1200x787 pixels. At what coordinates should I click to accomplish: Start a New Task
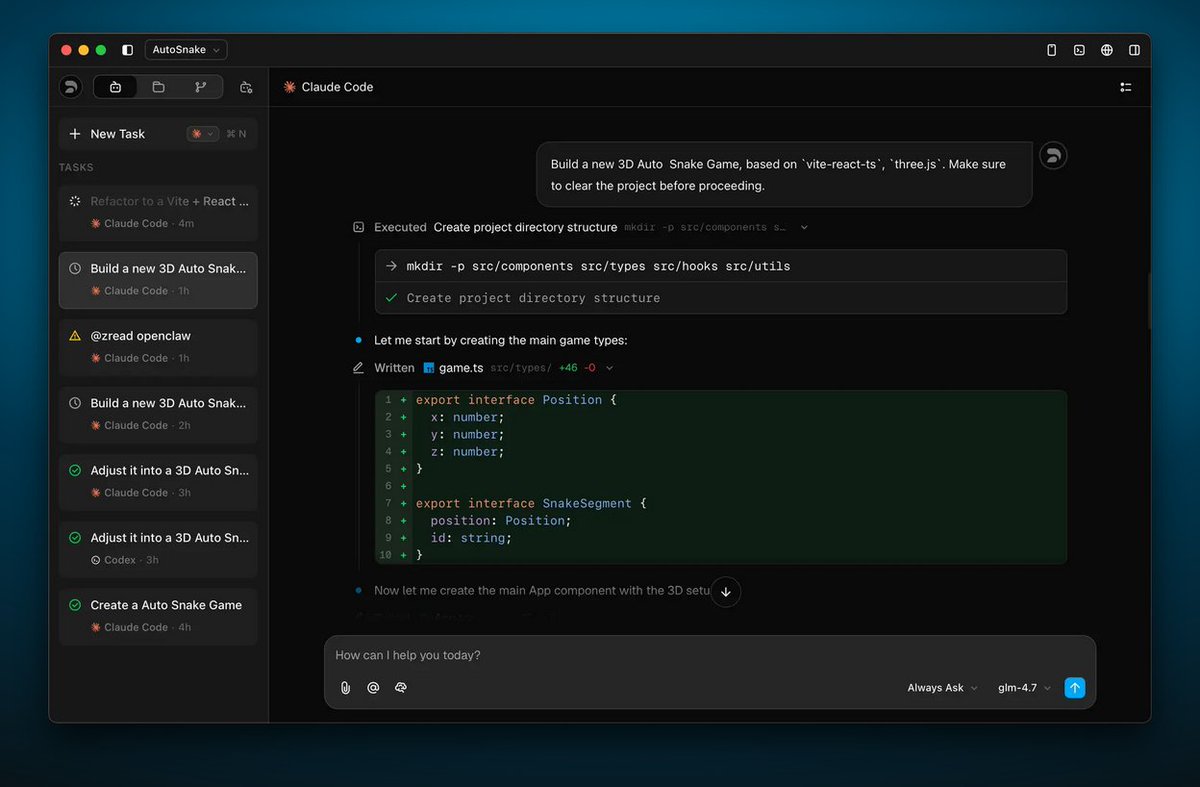pyautogui.click(x=117, y=134)
